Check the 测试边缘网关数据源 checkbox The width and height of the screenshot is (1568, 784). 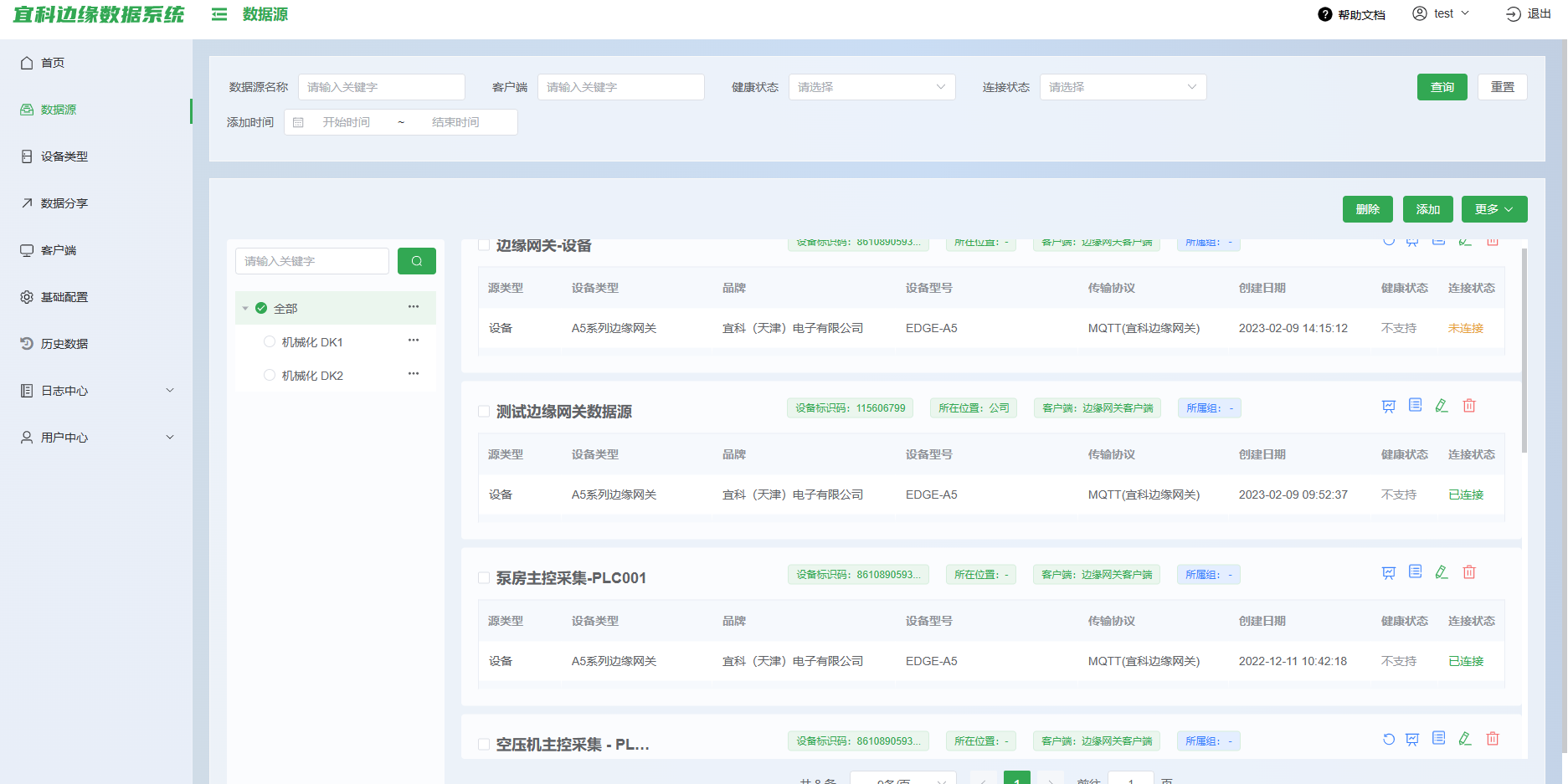(484, 412)
